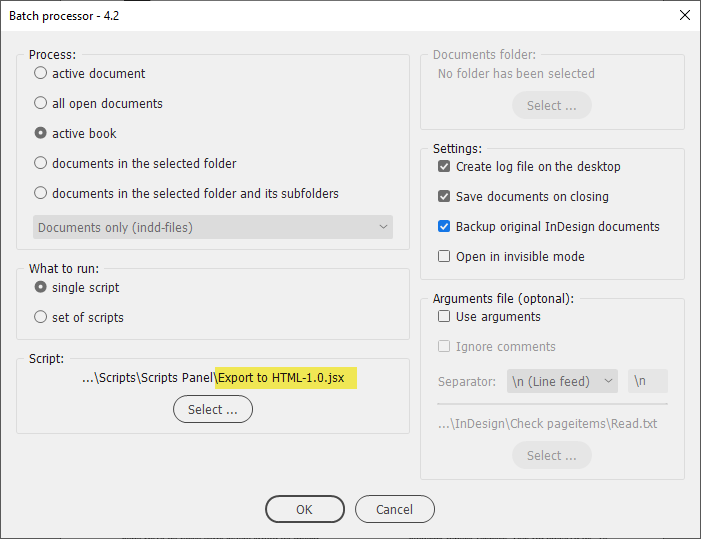Screen dimensions: 701x539
Task: Click the separator '\n' text field
Action: 647,381
